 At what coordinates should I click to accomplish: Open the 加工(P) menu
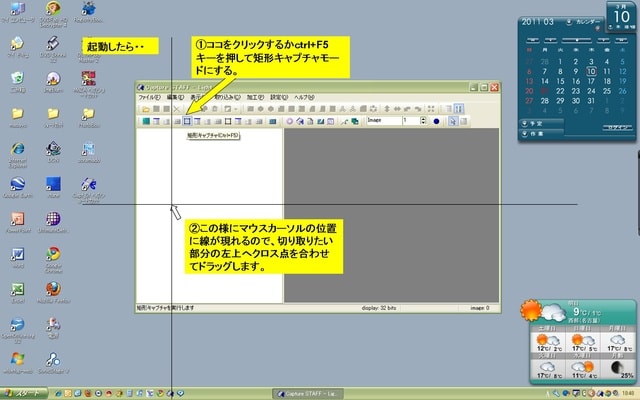click(255, 98)
